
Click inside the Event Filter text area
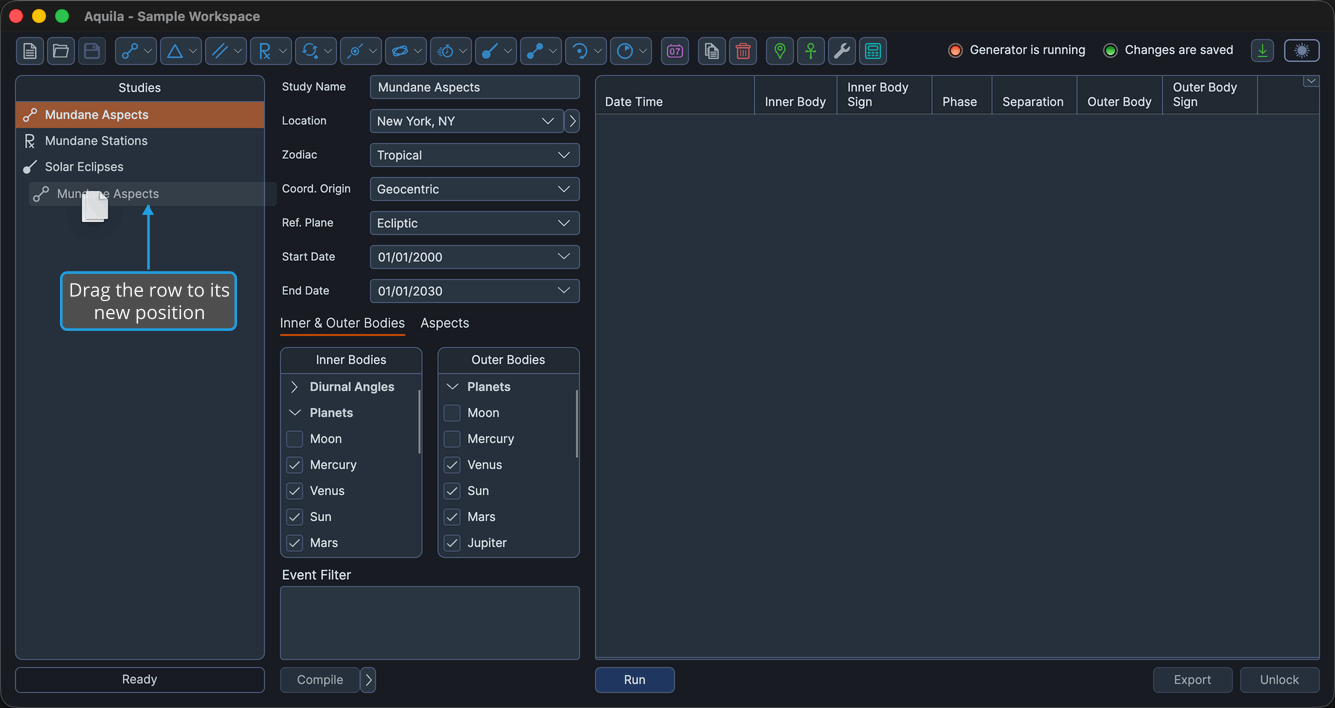point(430,623)
